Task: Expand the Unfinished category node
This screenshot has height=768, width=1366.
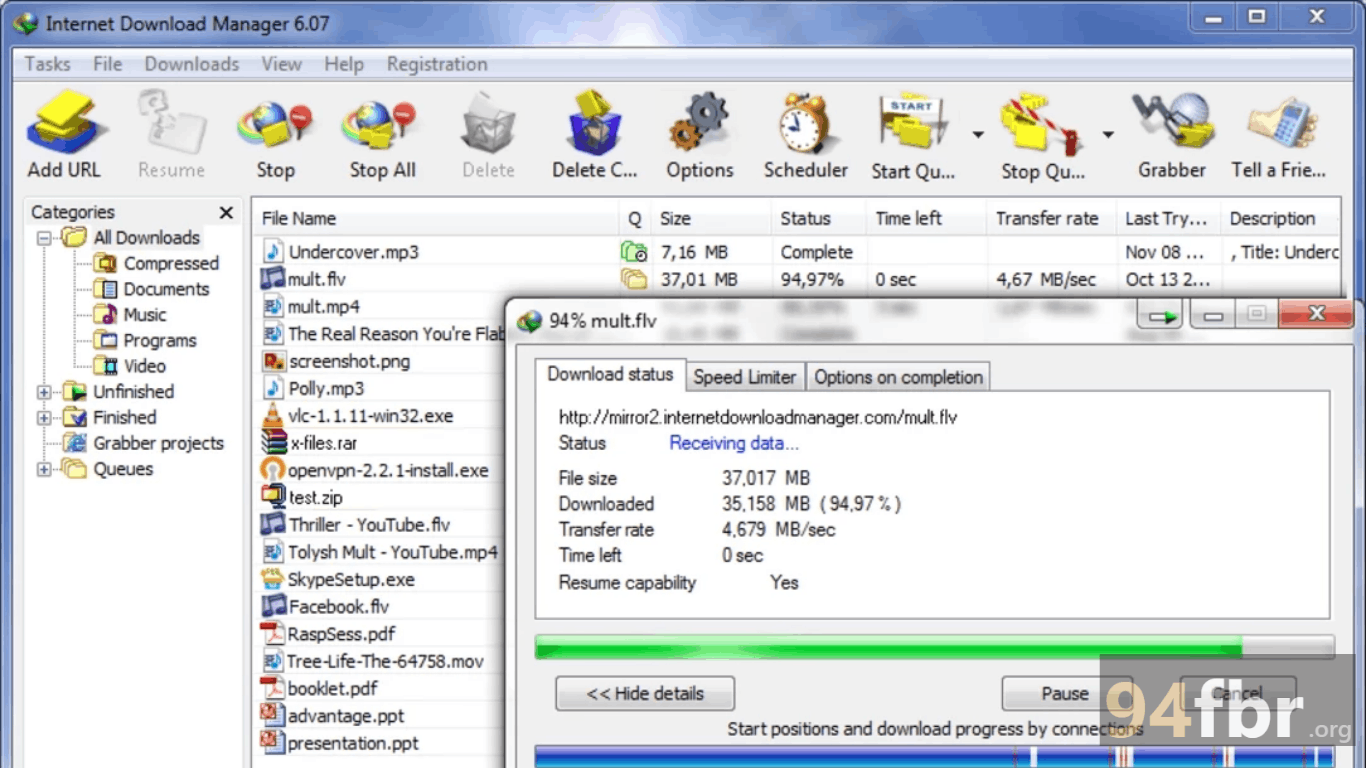Action: coord(44,392)
